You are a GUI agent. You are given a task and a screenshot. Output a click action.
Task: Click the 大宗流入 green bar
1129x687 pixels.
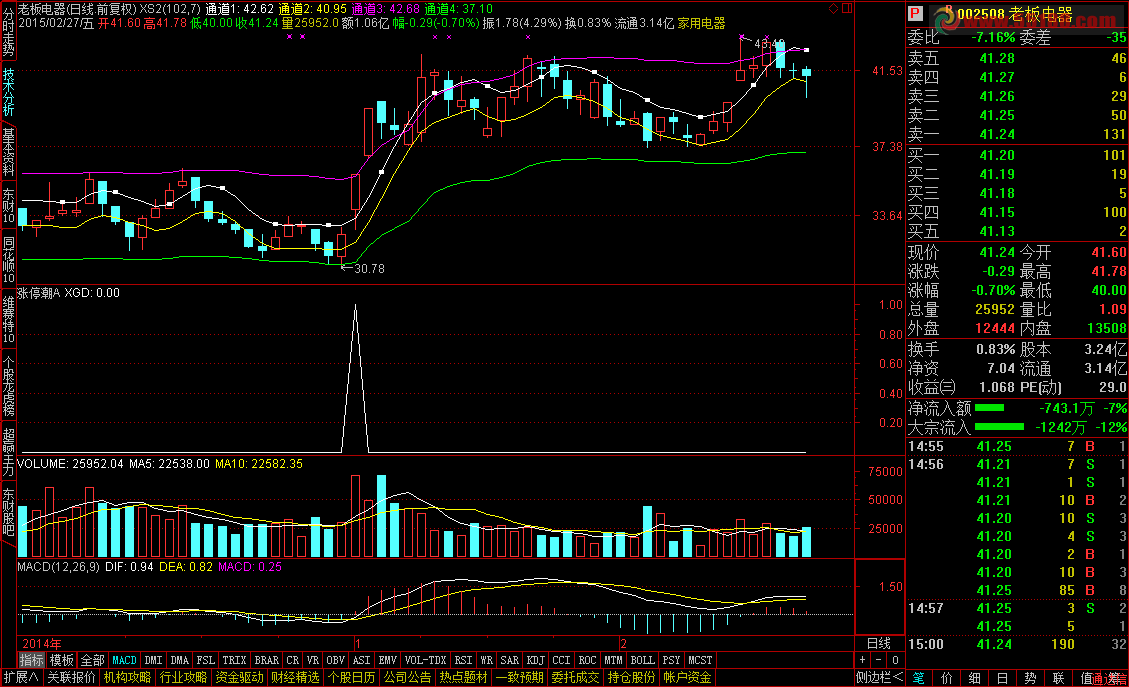999,427
